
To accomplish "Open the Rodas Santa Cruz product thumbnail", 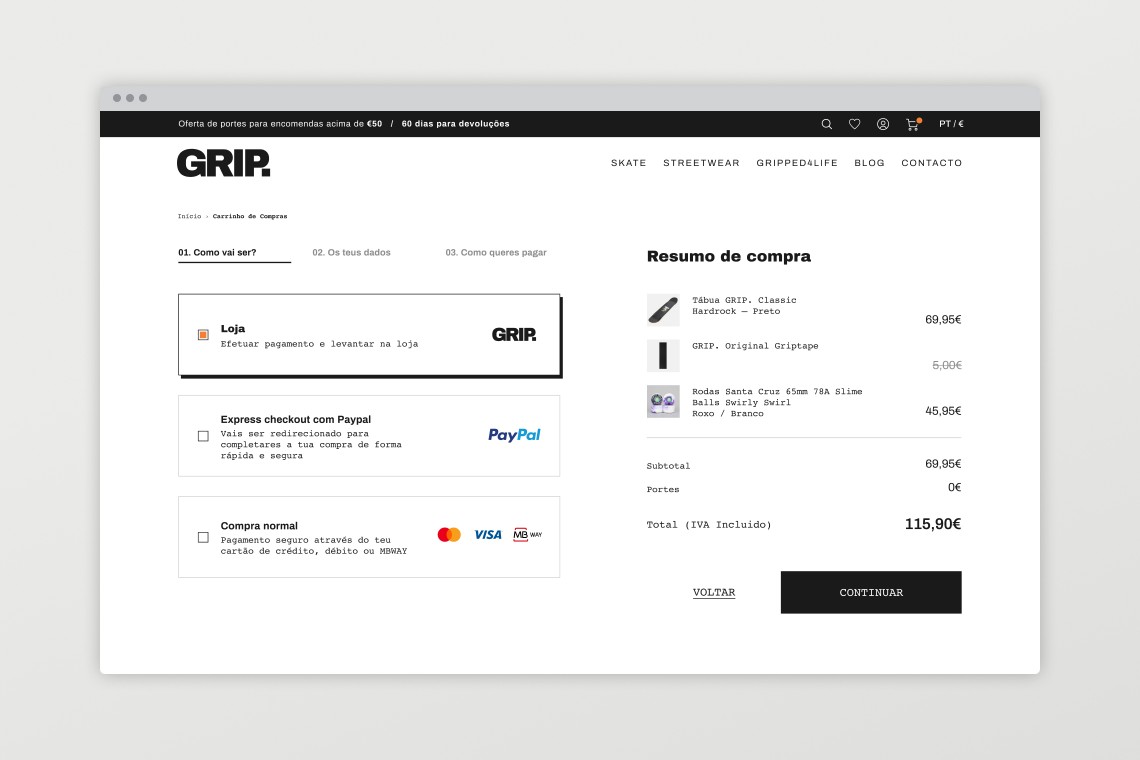I will tap(663, 401).
